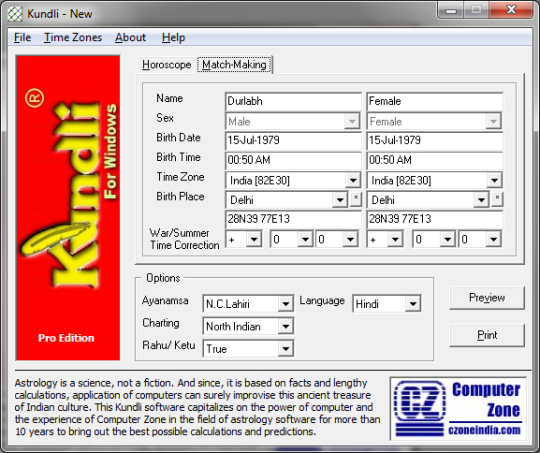This screenshot has width=540, height=453.
Task: Click the Kundli icon in title bar
Action: coord(15,14)
